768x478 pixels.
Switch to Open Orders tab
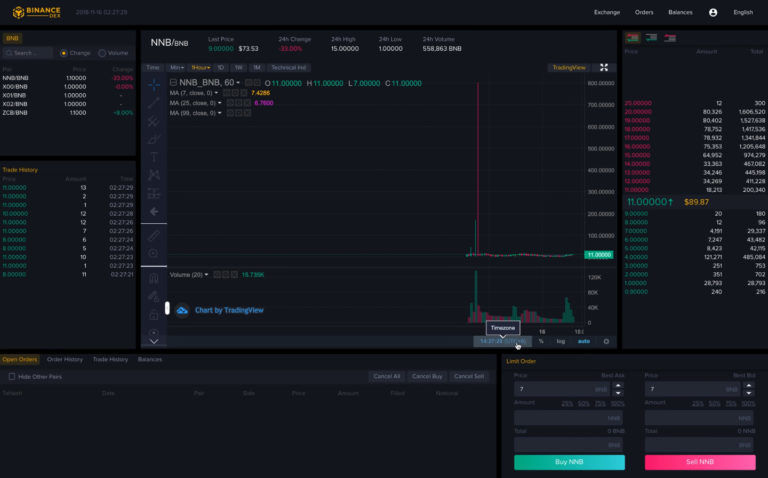pos(20,359)
